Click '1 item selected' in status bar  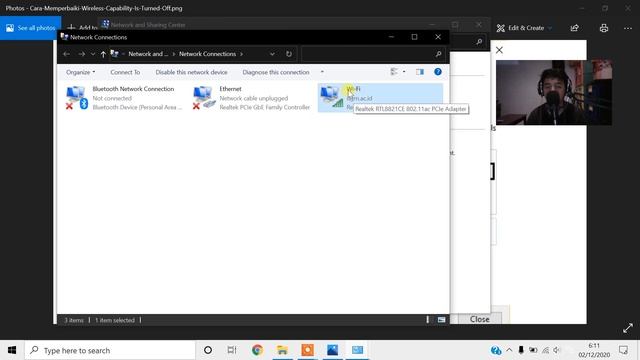(115, 320)
